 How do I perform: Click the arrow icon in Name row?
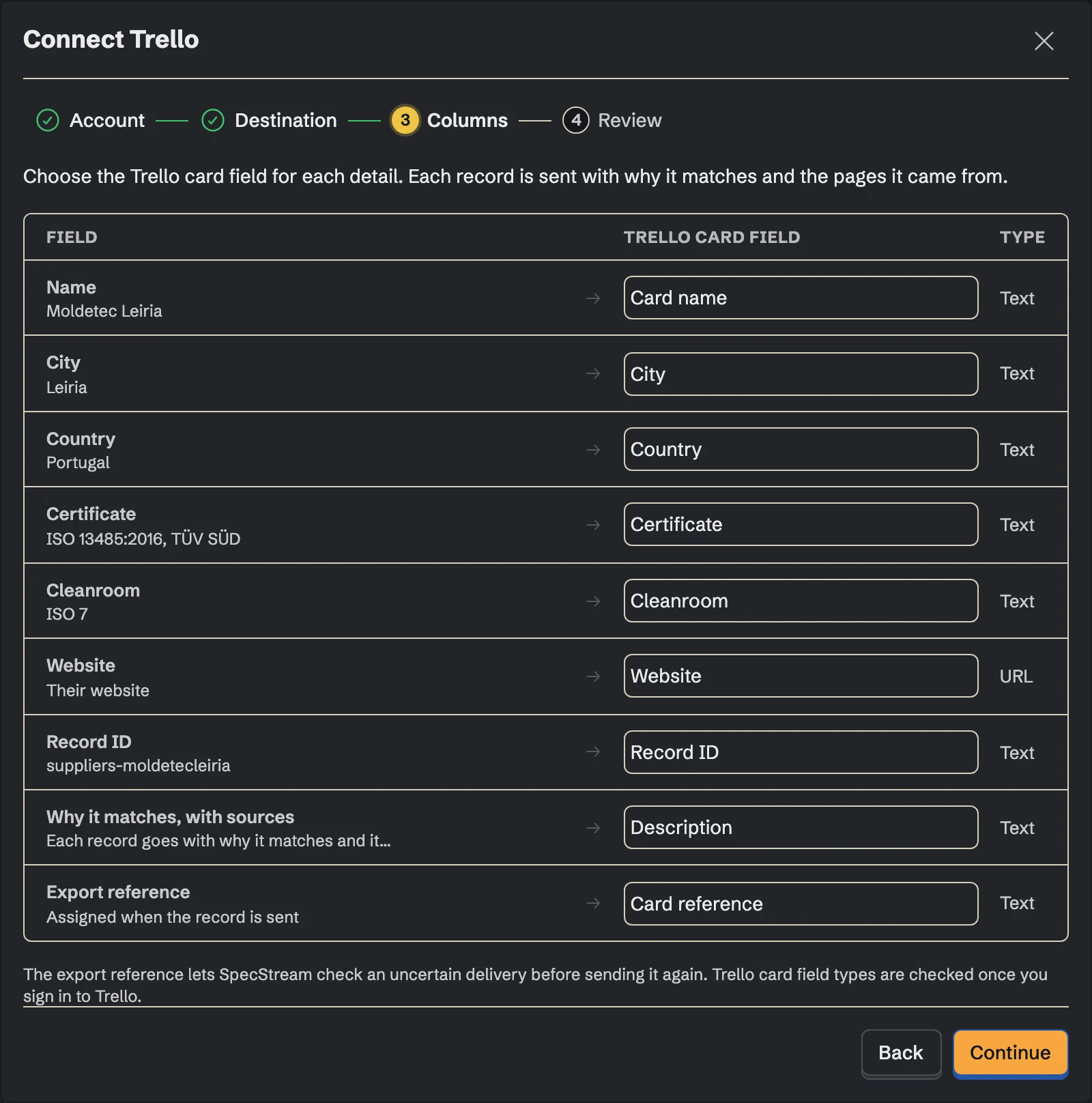click(593, 298)
